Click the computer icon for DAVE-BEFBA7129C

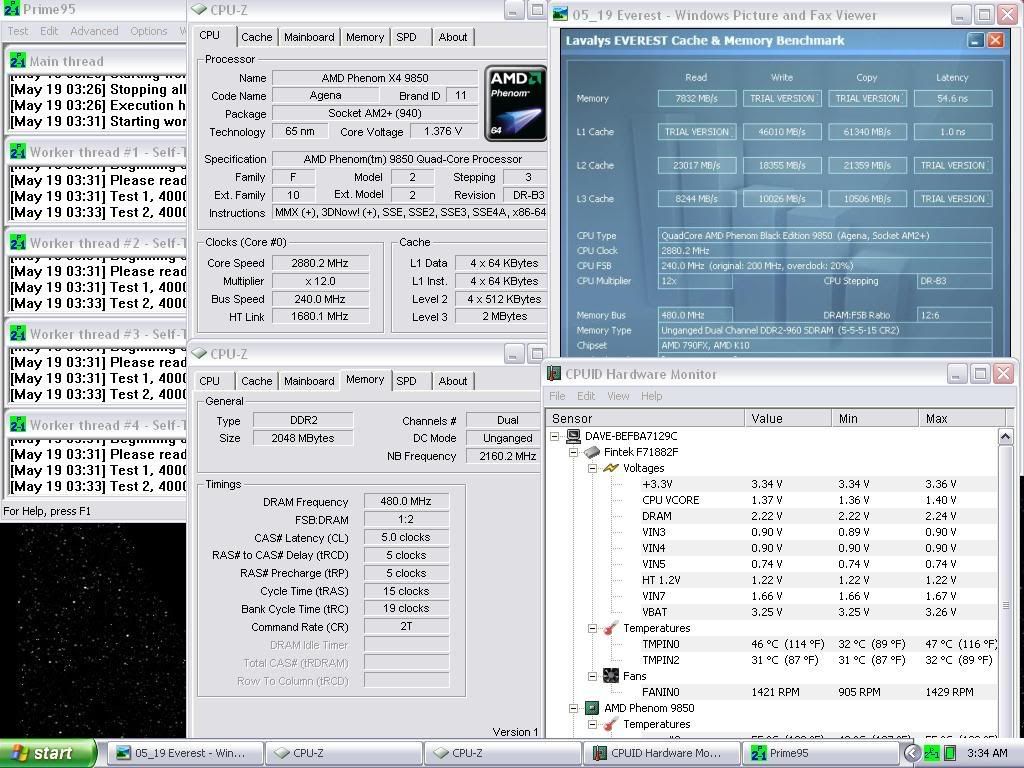573,436
